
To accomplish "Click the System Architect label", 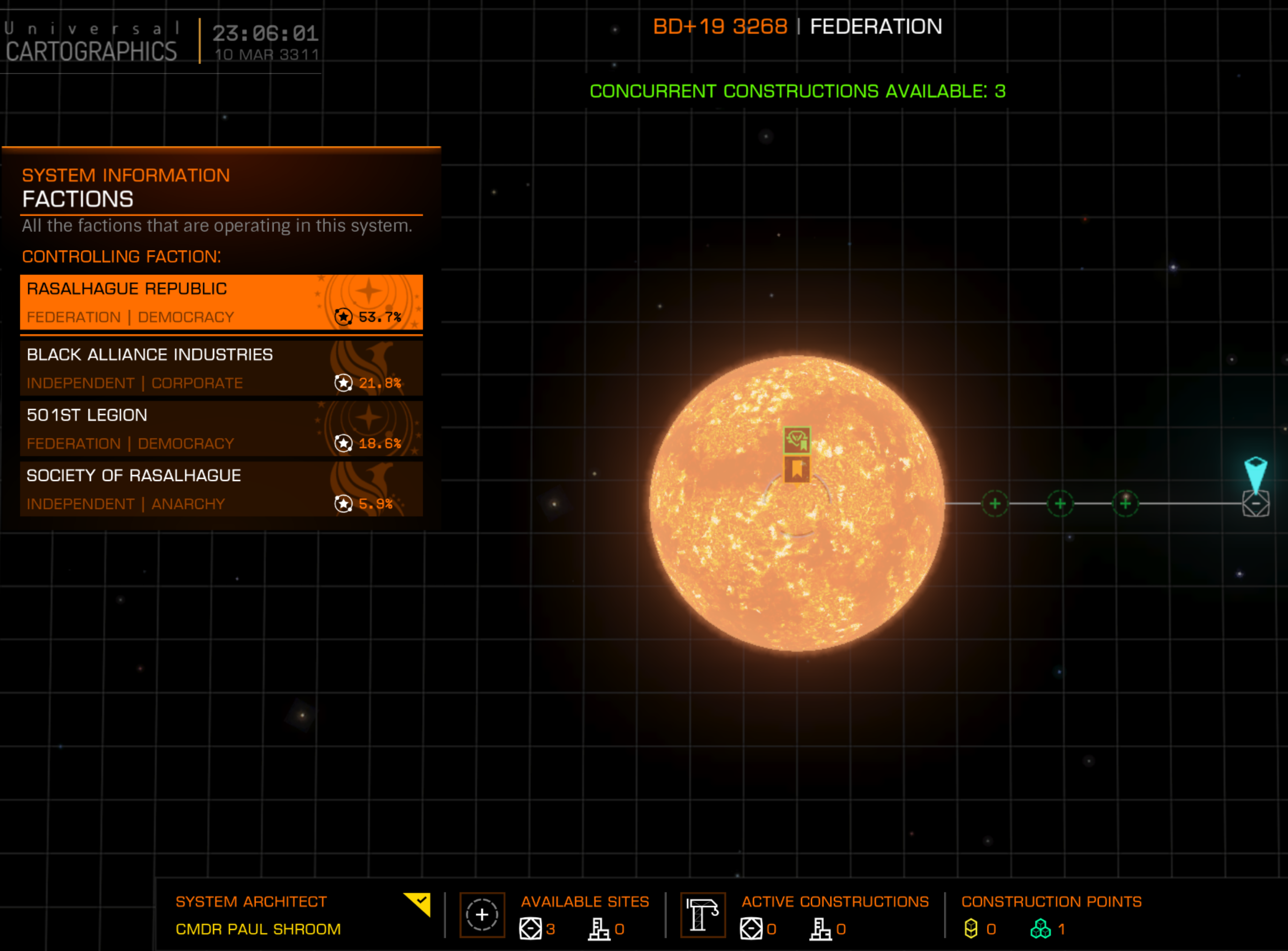I will tap(251, 901).
